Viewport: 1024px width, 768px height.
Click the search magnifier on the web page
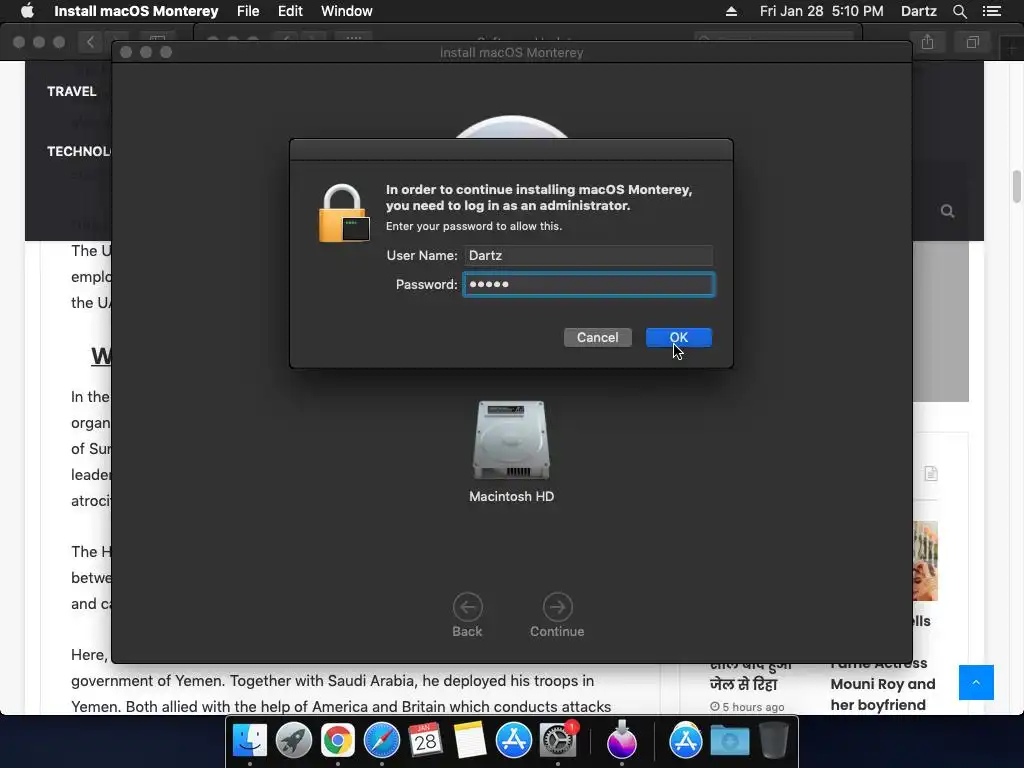click(948, 211)
